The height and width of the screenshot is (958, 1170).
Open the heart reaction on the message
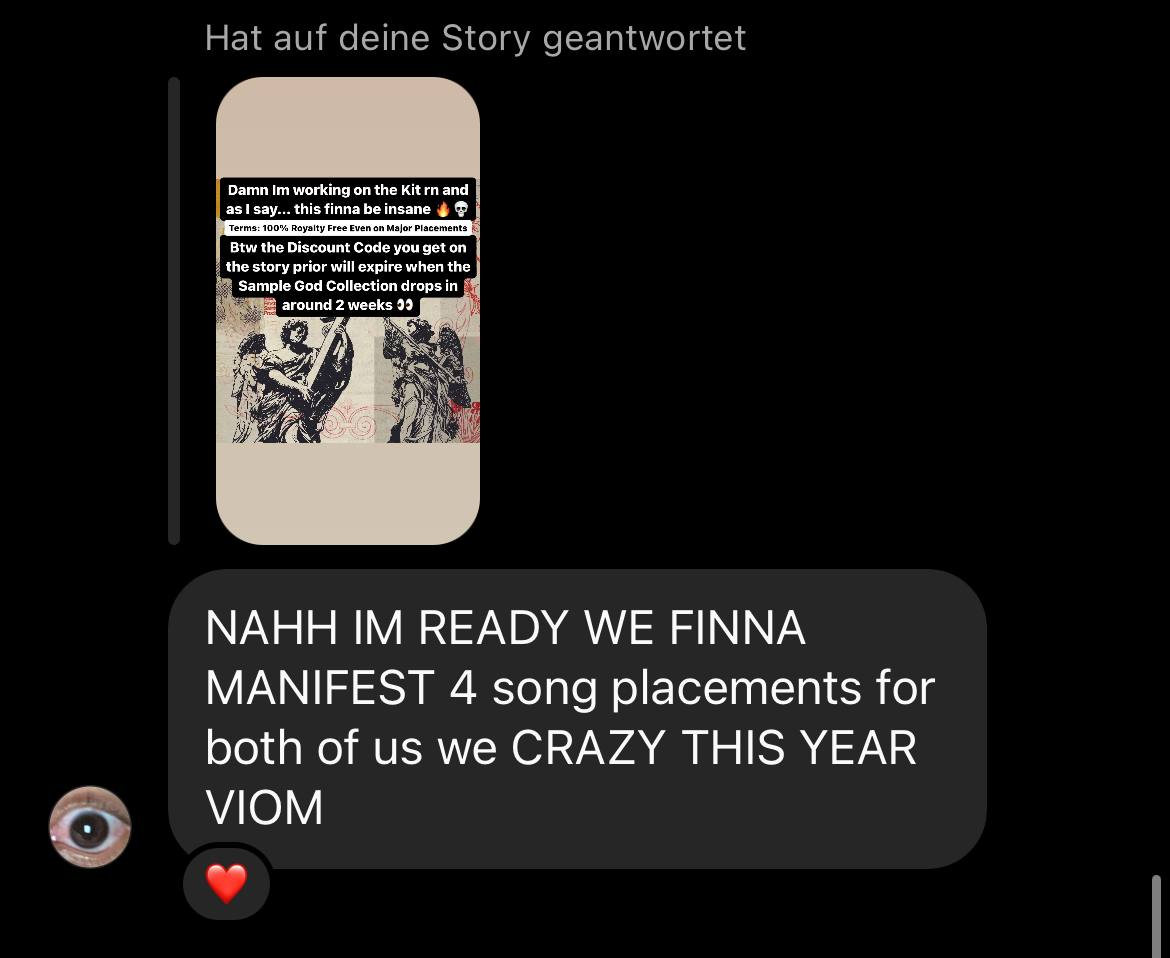pyautogui.click(x=226, y=883)
